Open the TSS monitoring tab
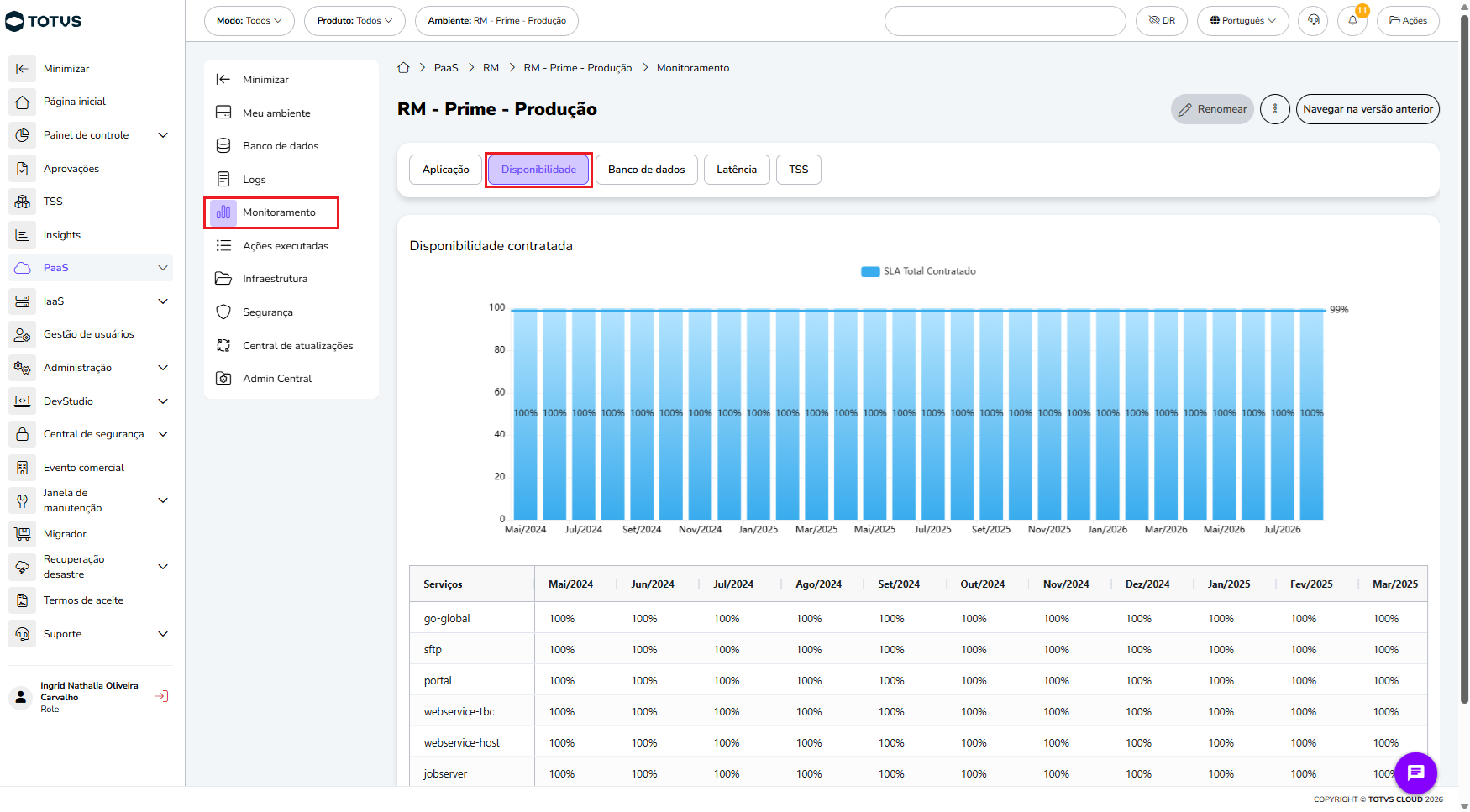The image size is (1470, 812). click(x=799, y=170)
